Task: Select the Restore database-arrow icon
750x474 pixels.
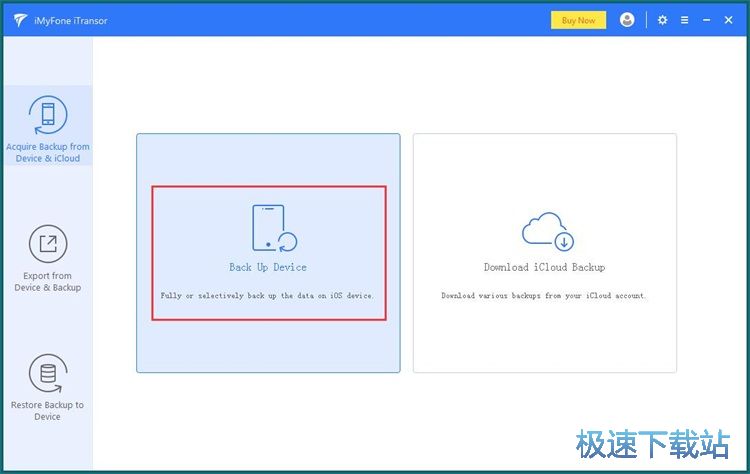Action: click(48, 374)
